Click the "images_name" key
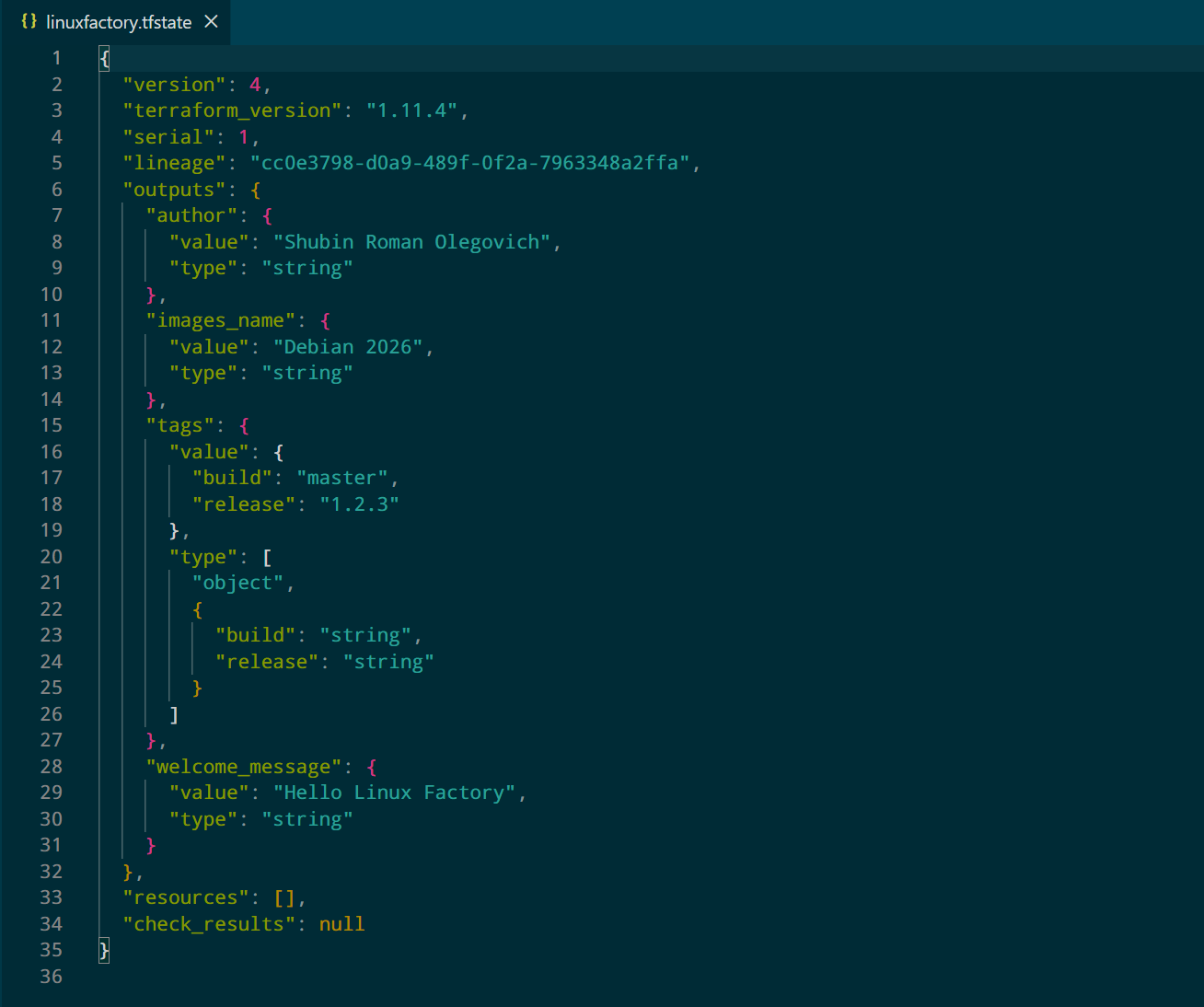The image size is (1204, 1007). [x=220, y=320]
